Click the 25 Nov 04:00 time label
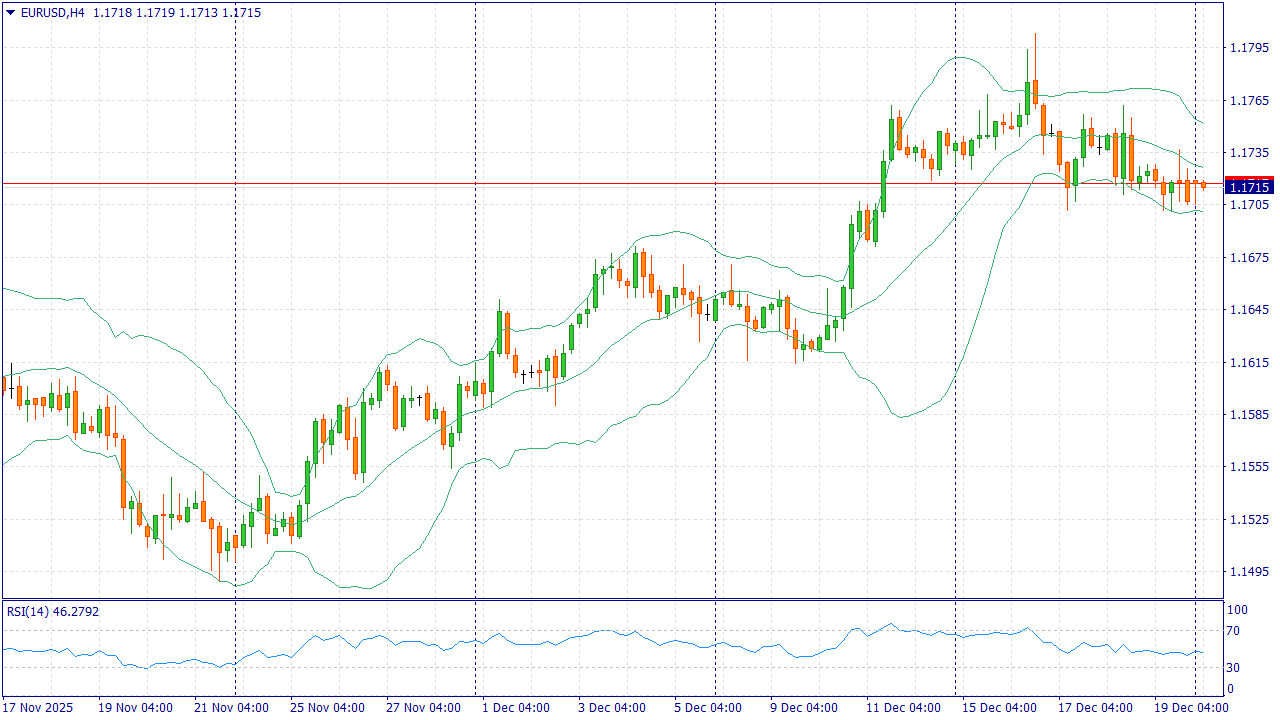Viewport: 1280px width, 720px height. click(327, 708)
